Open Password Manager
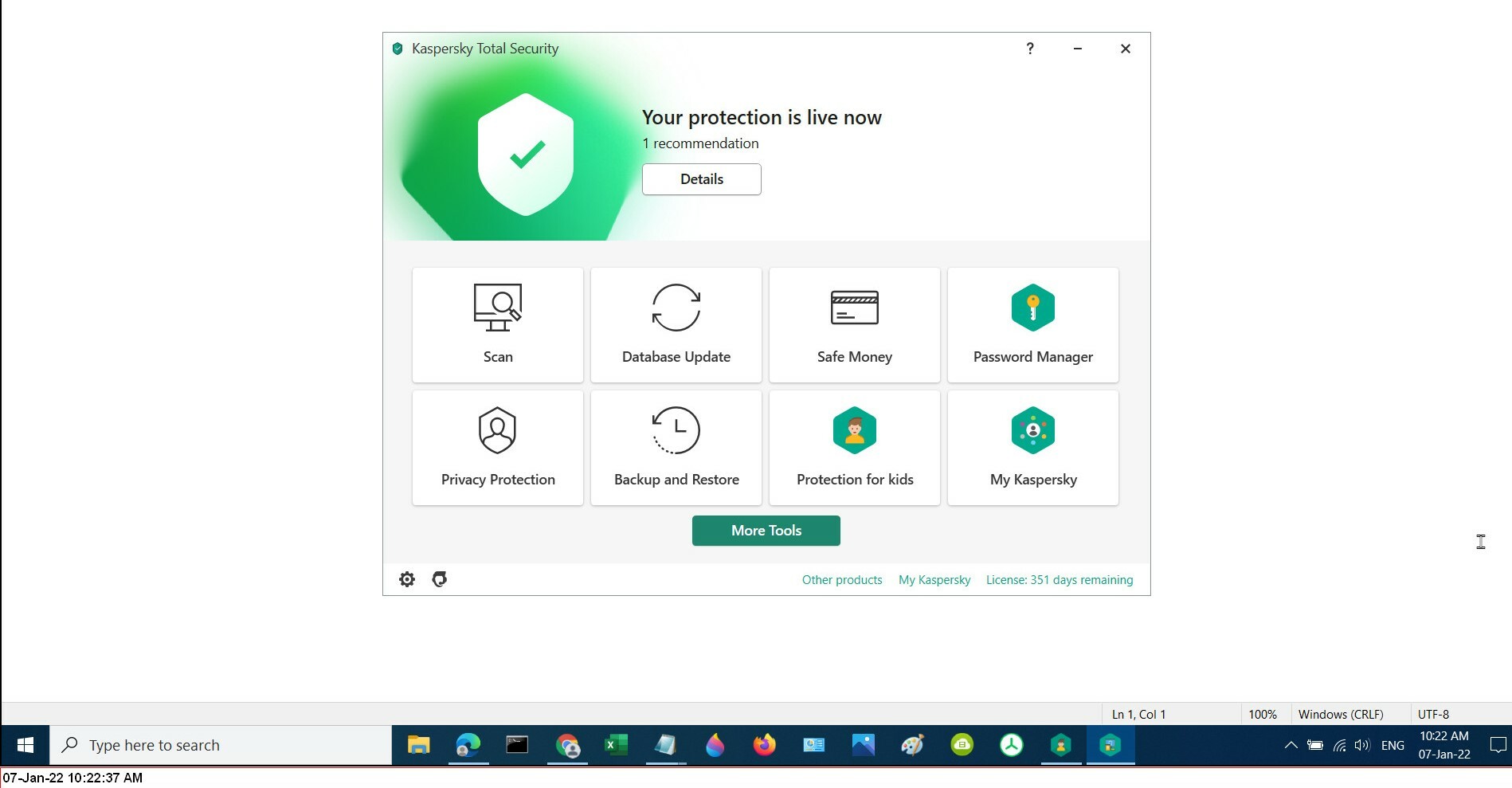 click(1033, 325)
